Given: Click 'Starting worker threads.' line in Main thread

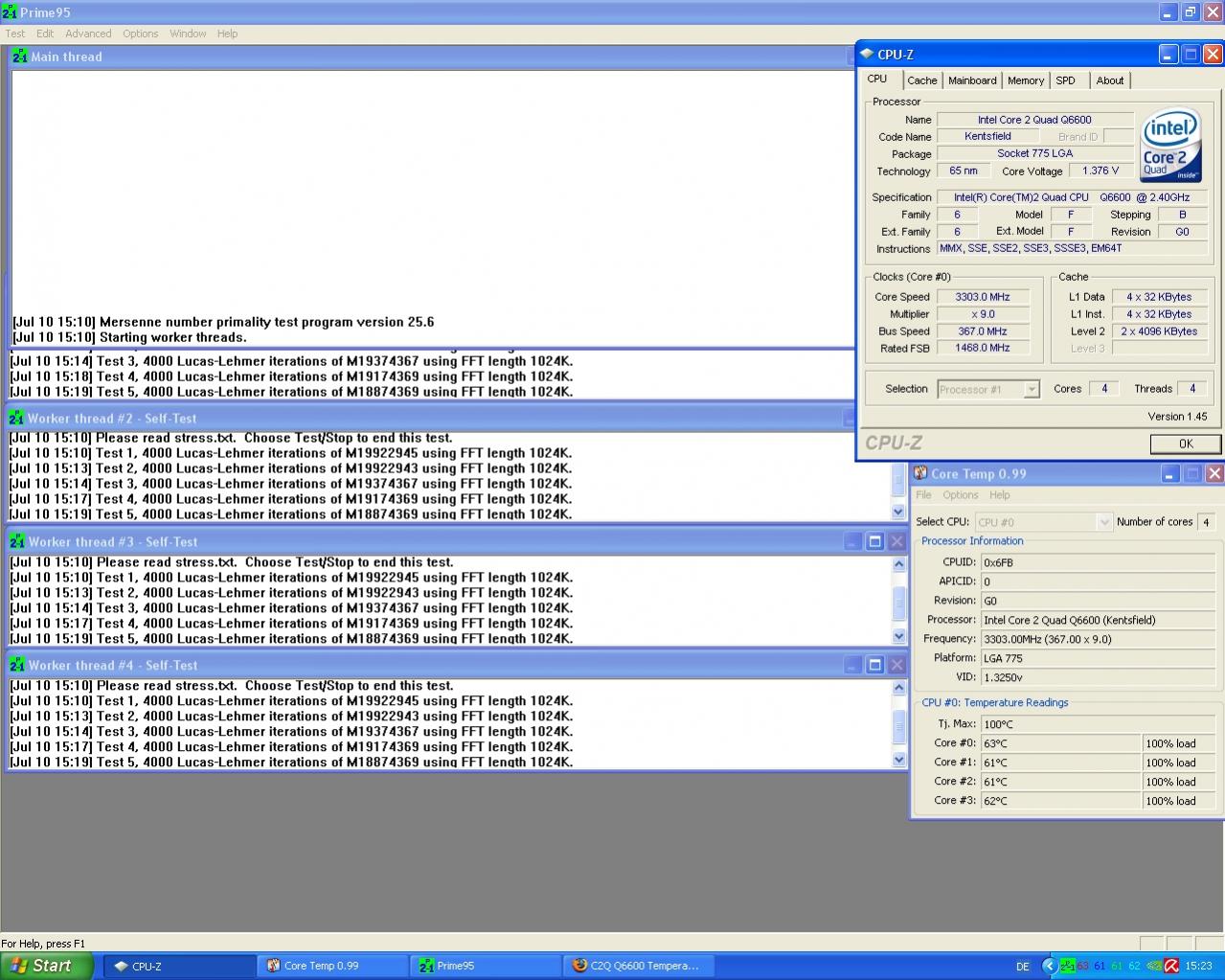Looking at the screenshot, I should 129,337.
